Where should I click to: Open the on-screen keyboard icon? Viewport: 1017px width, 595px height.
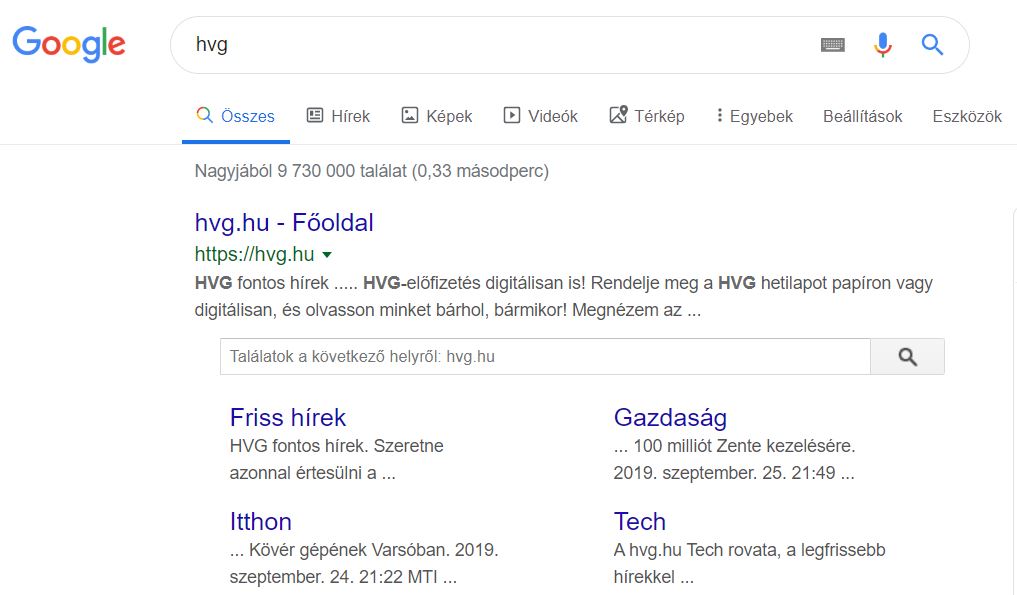point(833,45)
